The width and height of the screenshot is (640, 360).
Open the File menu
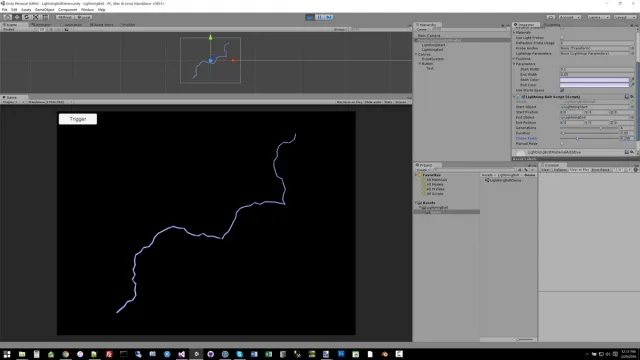coord(4,9)
